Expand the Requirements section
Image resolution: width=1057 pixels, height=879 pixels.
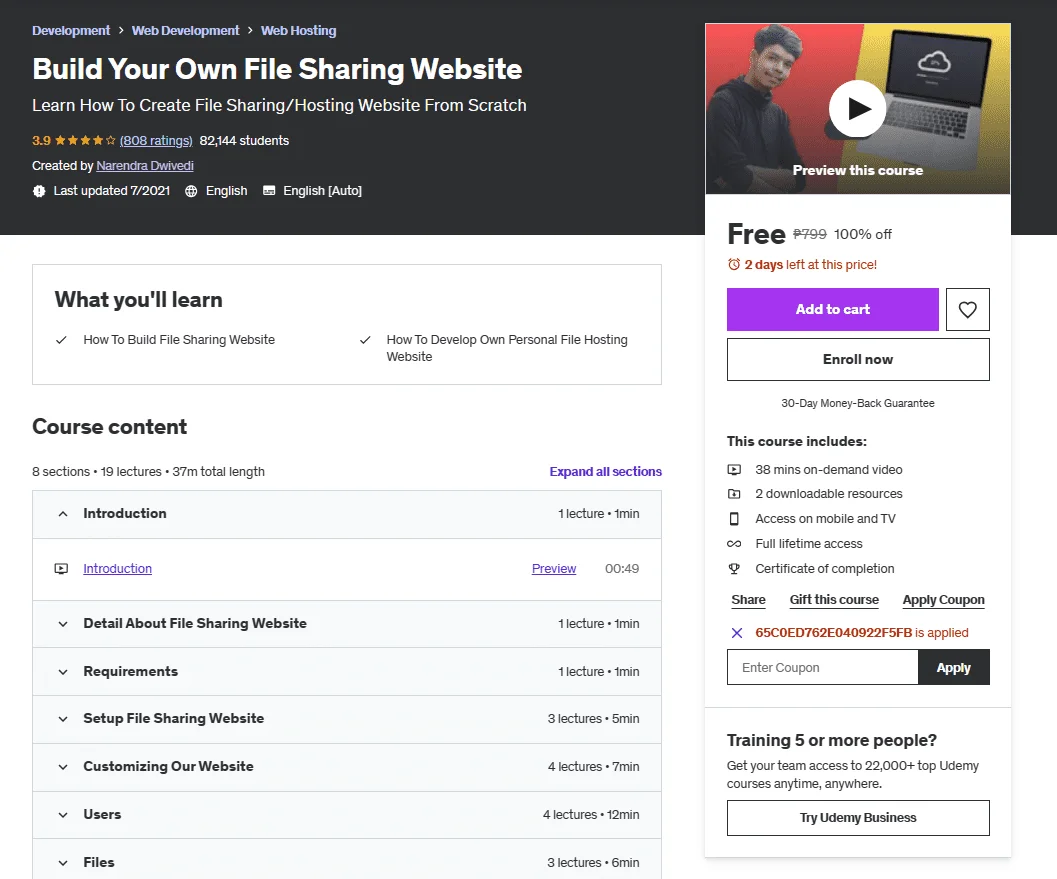pos(346,671)
